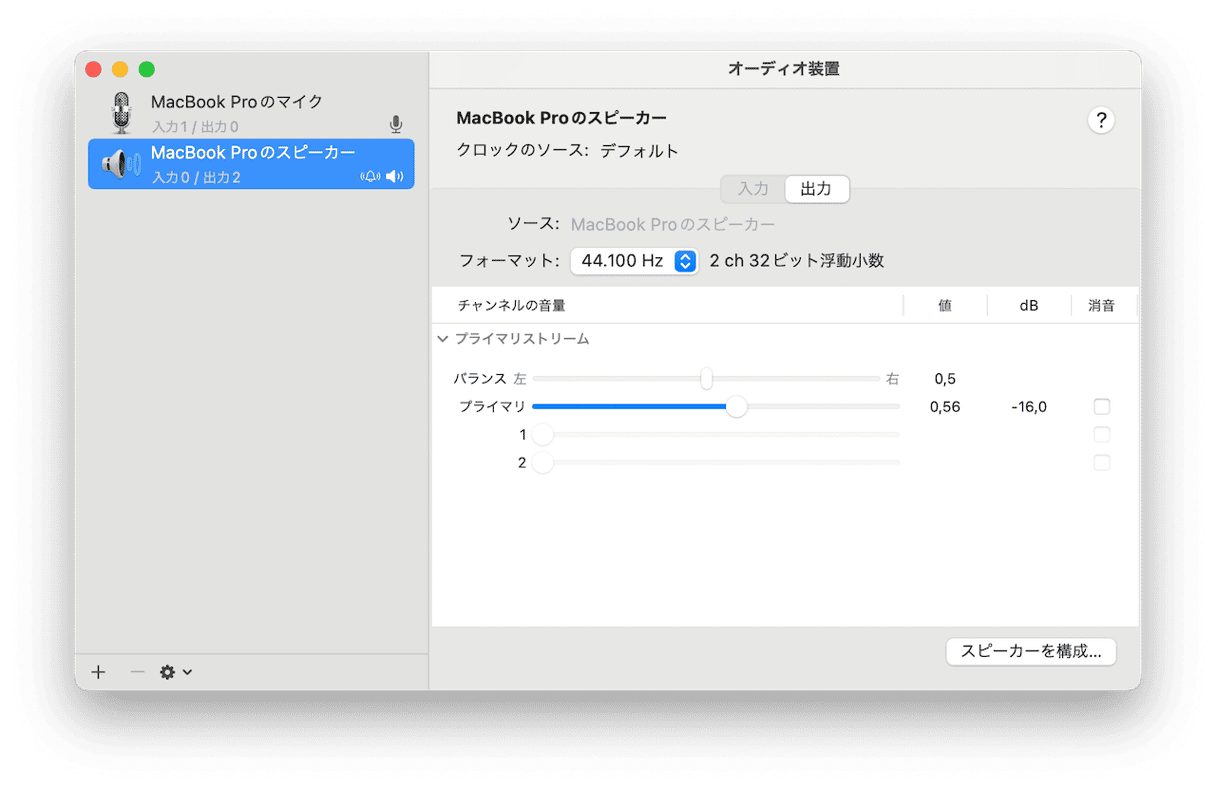This screenshot has width=1216, height=789.
Task: Click the microphone device icon in sidebar
Action: coord(121,113)
